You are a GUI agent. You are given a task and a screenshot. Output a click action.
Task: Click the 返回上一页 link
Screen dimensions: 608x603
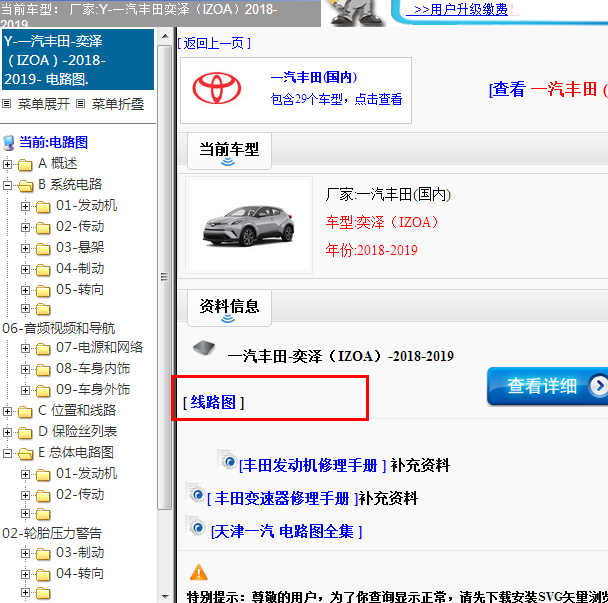point(214,43)
